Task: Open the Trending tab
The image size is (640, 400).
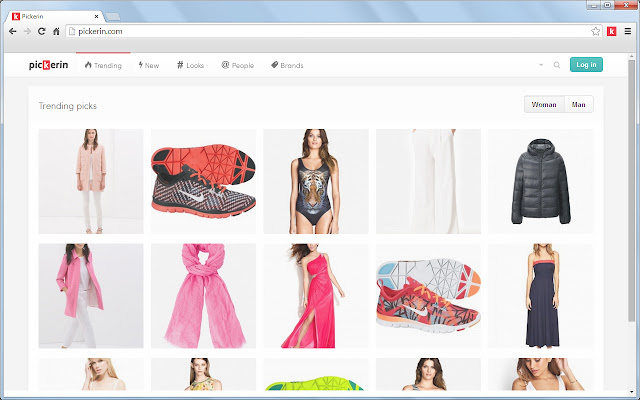Action: [x=103, y=65]
